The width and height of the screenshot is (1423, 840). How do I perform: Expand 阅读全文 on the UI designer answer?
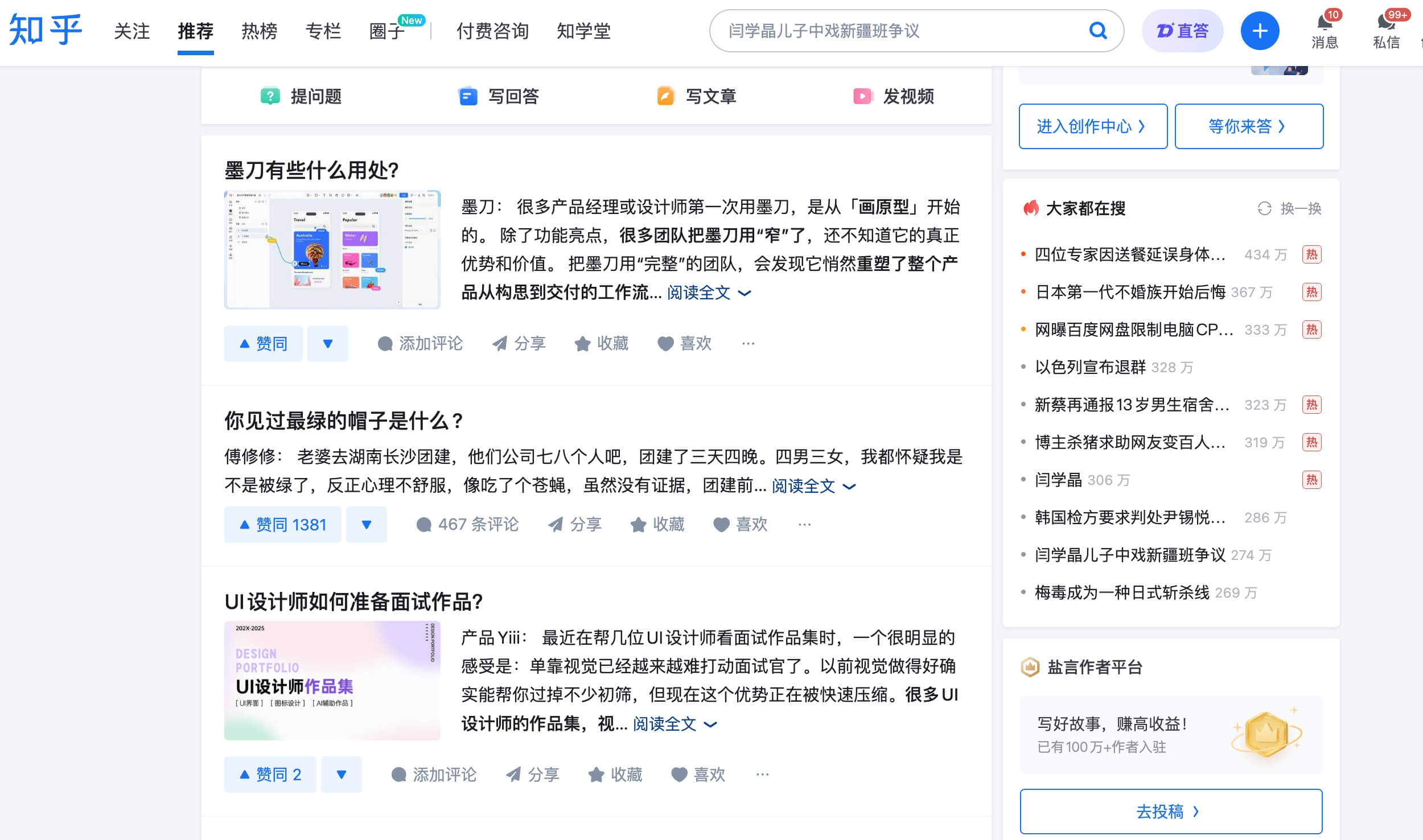click(664, 724)
